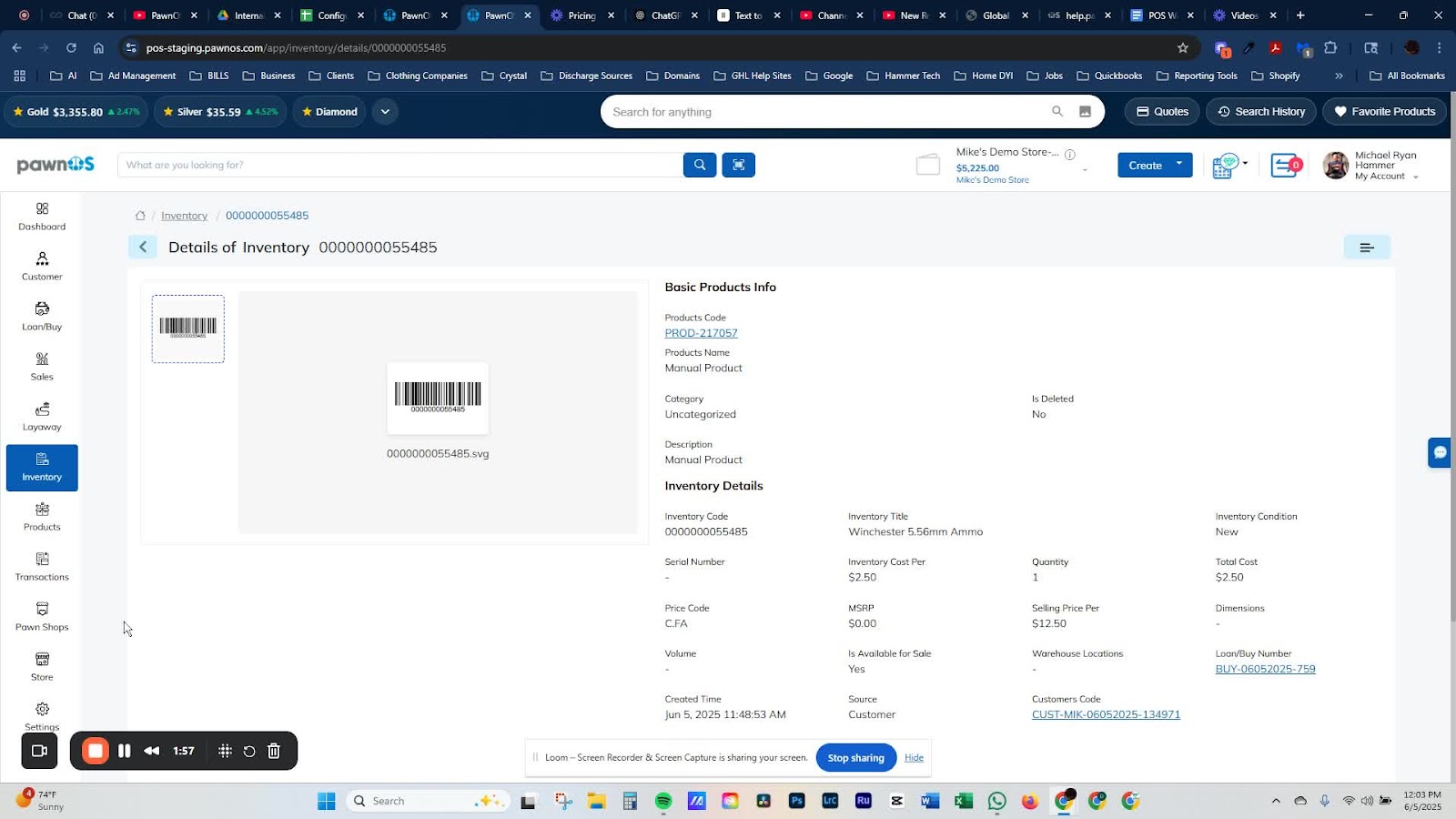Select the Inventory sidebar item
This screenshot has width=1456, height=819.
point(42,468)
